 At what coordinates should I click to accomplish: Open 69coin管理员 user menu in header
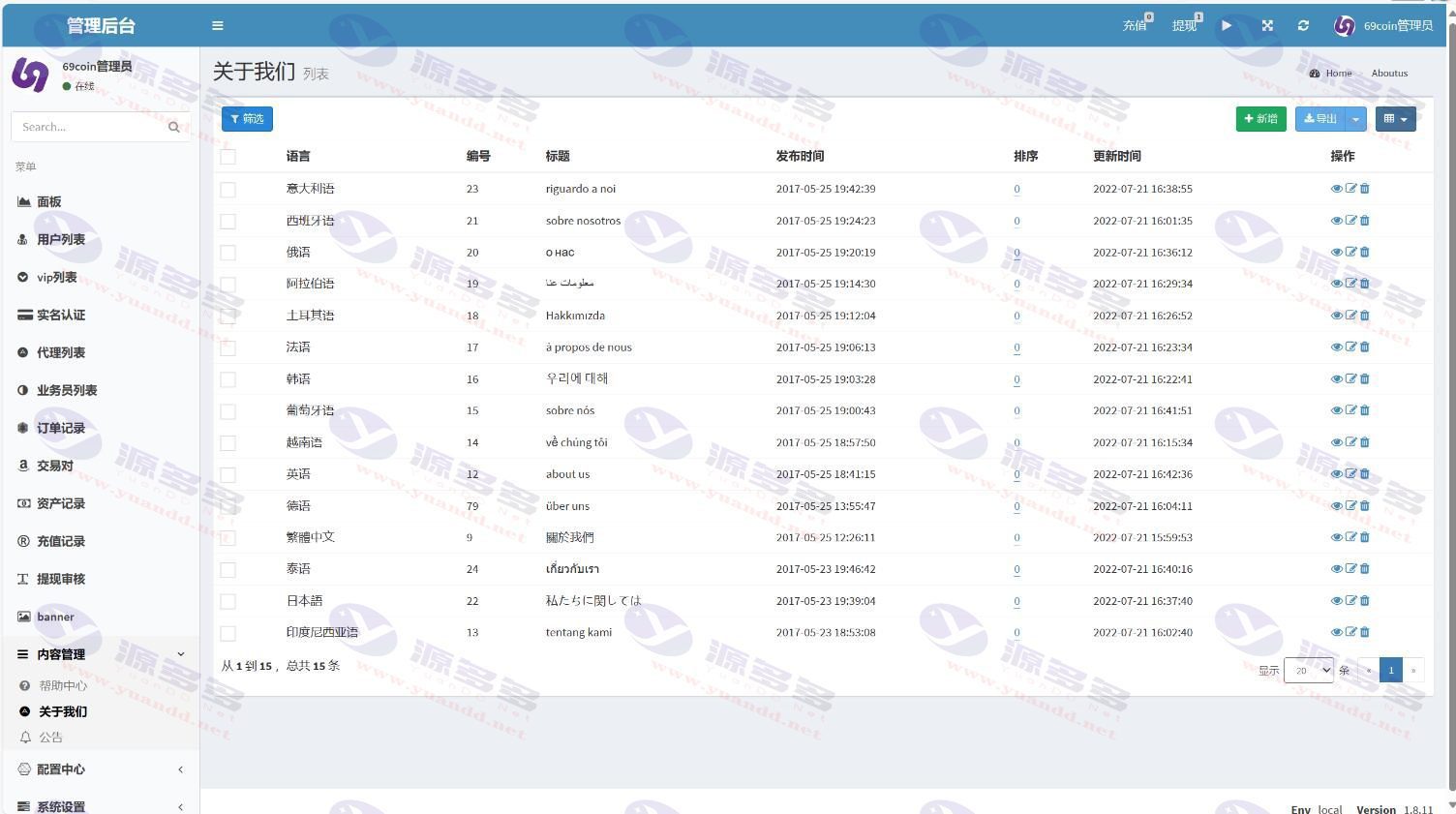1383,26
